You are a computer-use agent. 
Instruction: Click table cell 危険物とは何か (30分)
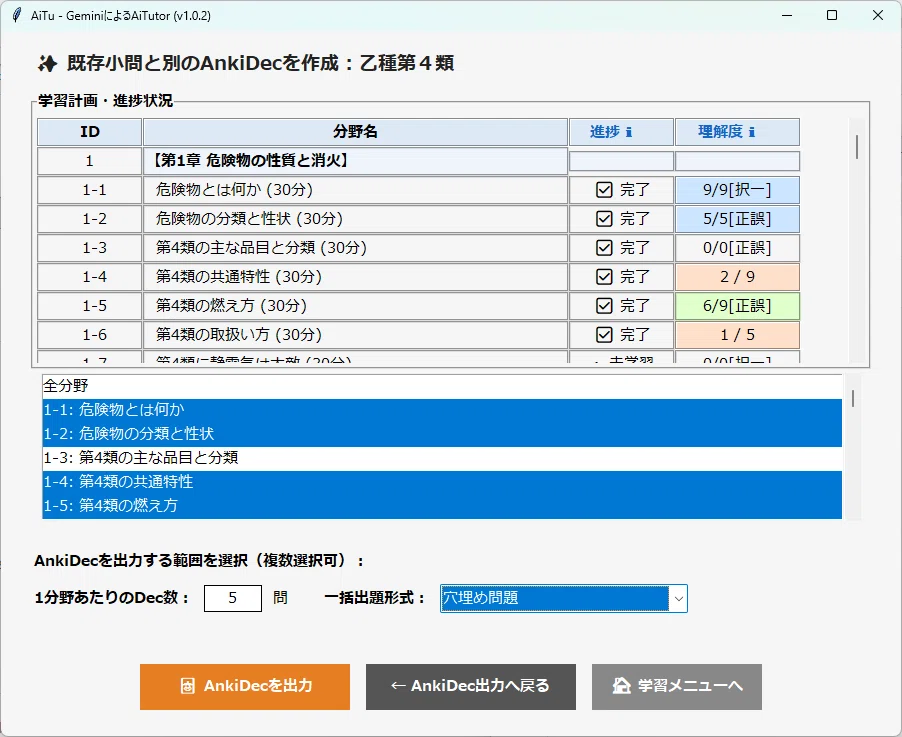pyautogui.click(x=355, y=190)
